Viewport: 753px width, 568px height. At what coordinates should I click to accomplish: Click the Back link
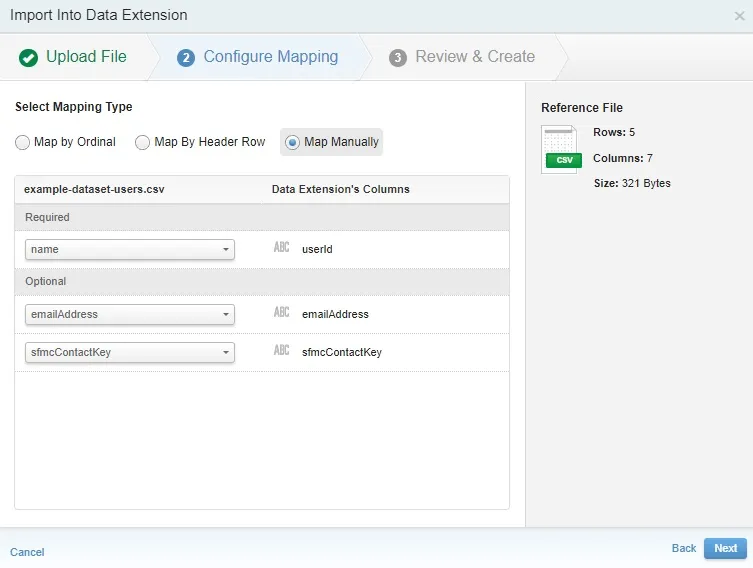pos(684,548)
